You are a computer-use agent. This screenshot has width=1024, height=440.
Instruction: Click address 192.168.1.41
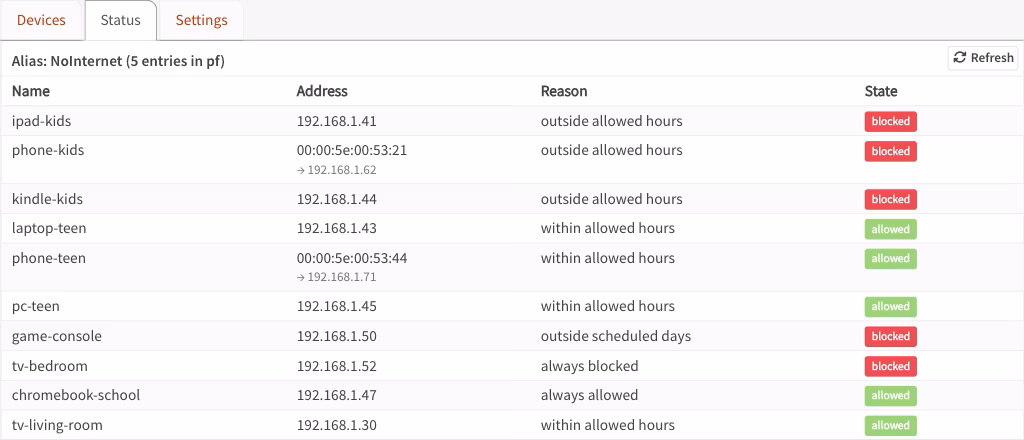(x=336, y=121)
